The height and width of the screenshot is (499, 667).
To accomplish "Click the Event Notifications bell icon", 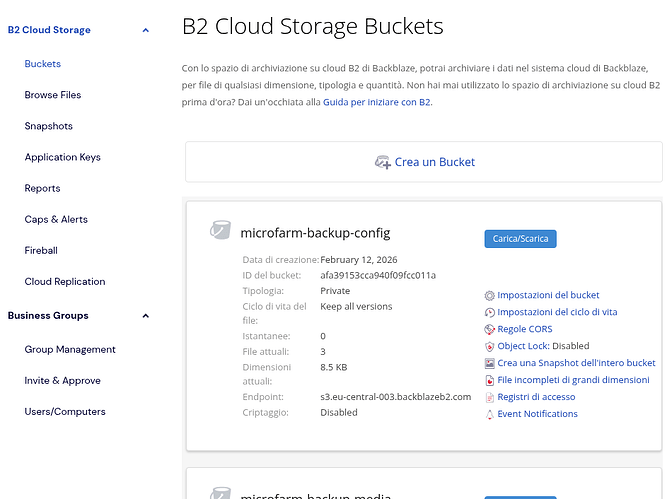I will [x=490, y=414].
